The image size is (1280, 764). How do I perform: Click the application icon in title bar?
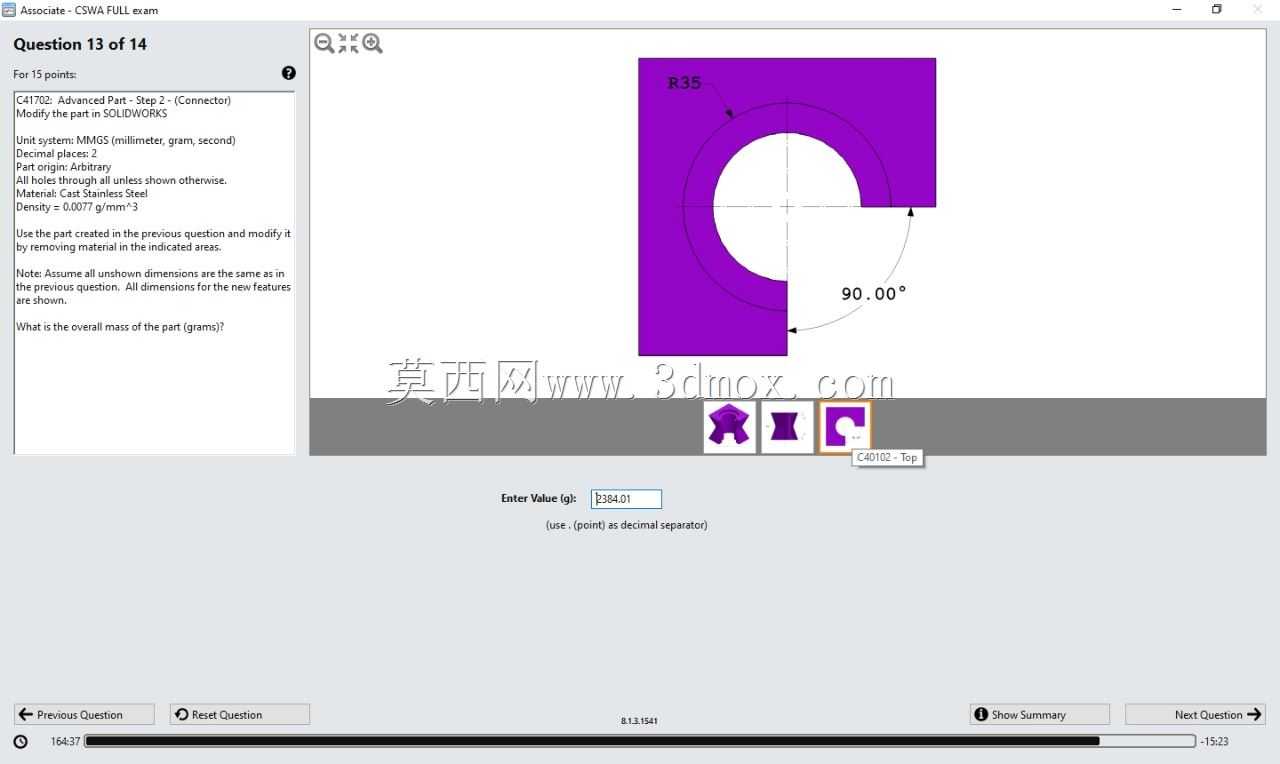point(9,10)
